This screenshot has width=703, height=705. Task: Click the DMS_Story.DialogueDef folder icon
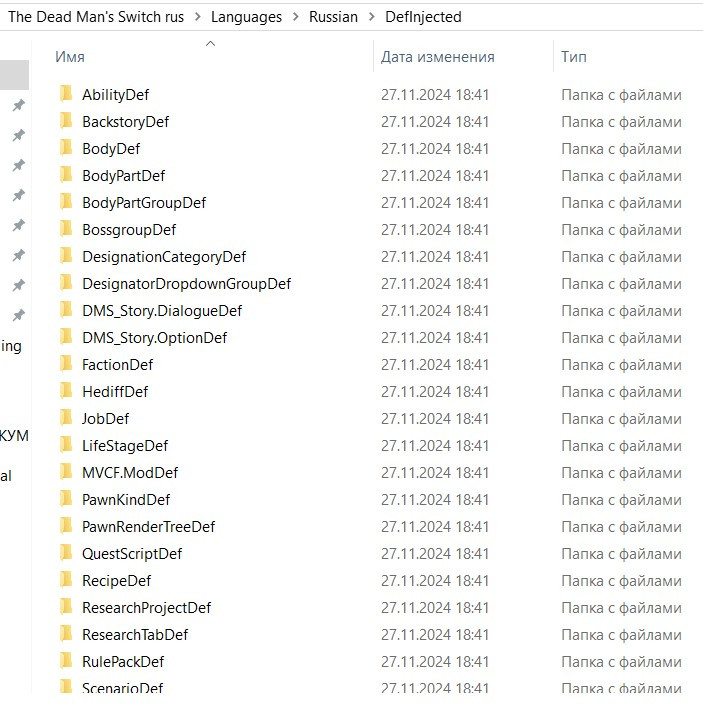pos(66,309)
